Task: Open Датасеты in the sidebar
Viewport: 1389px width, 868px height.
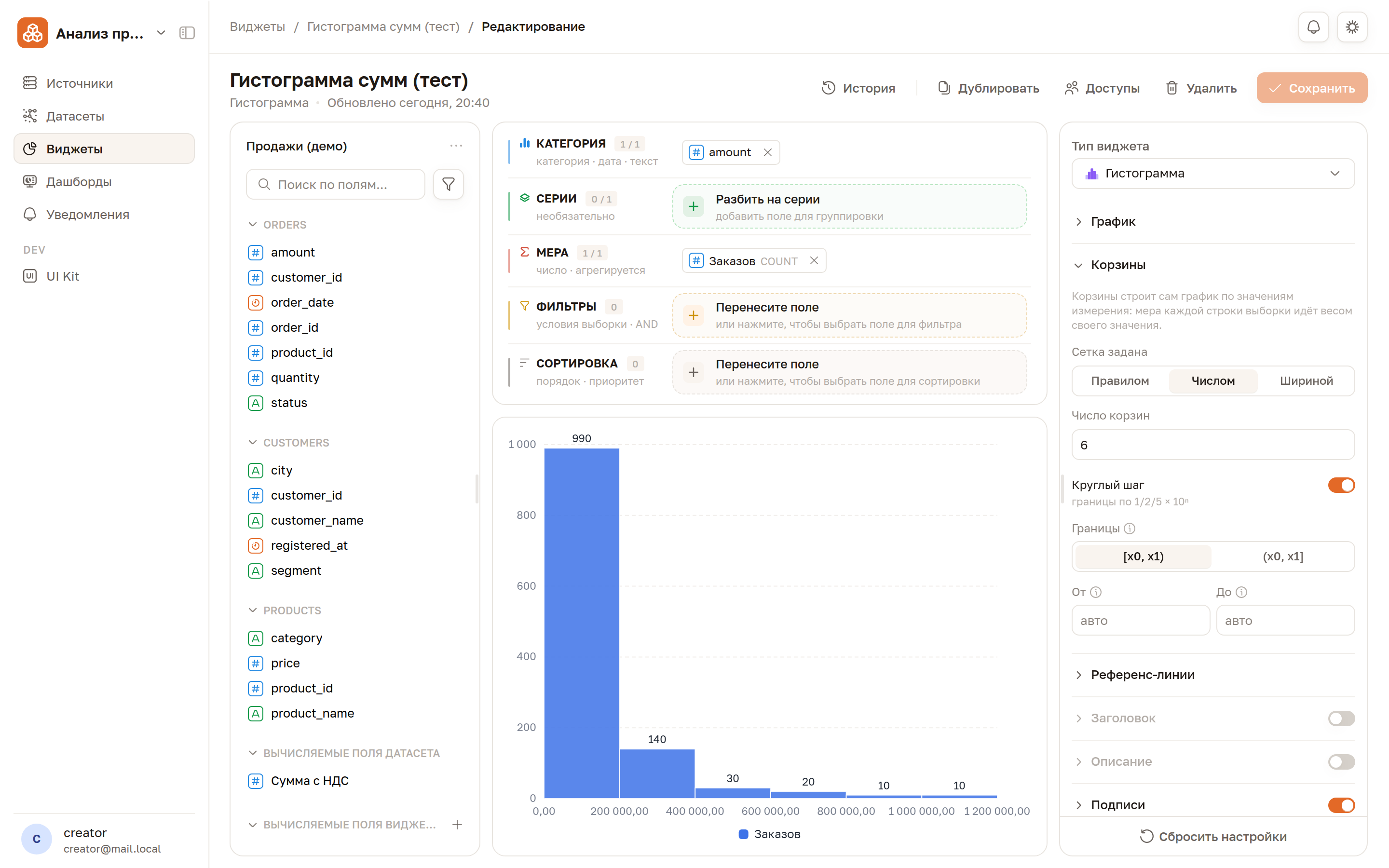Action: tap(104, 116)
